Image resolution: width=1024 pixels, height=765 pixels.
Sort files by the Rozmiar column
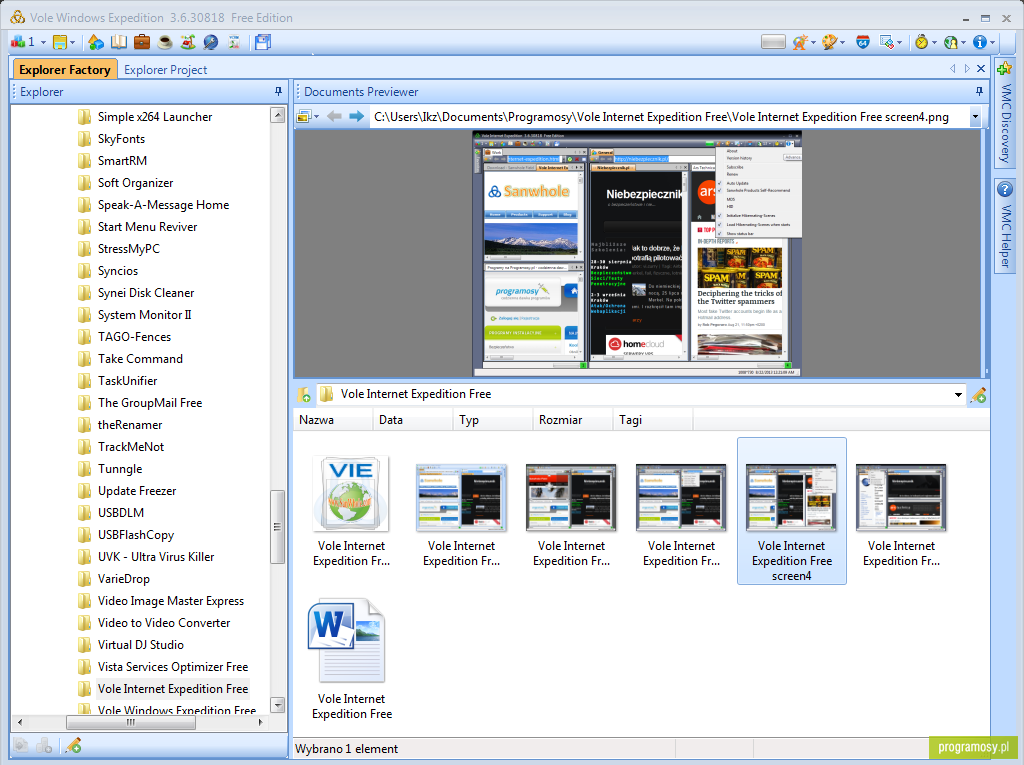coord(573,420)
